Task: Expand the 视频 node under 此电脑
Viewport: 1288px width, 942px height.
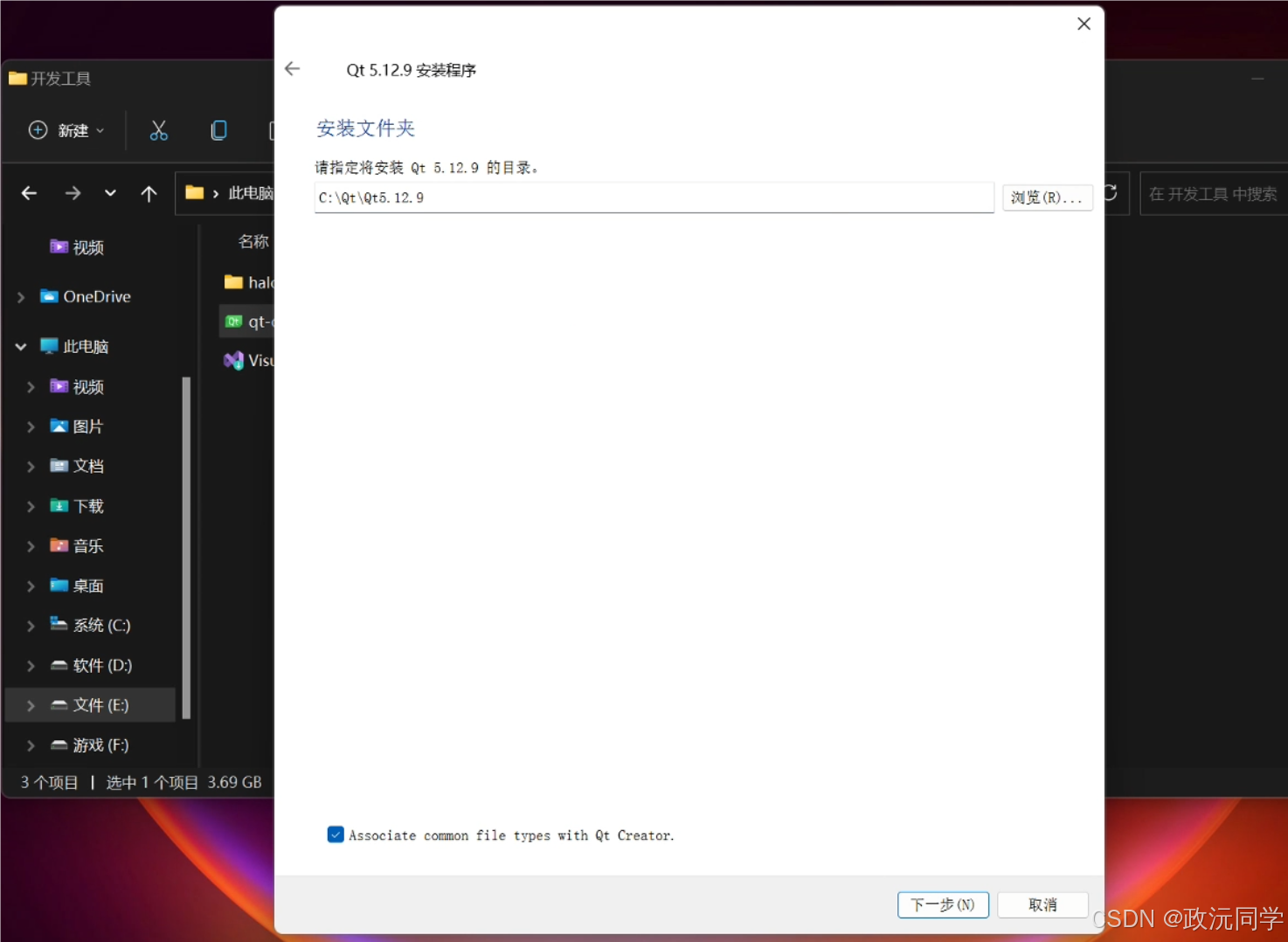Action: (x=31, y=387)
